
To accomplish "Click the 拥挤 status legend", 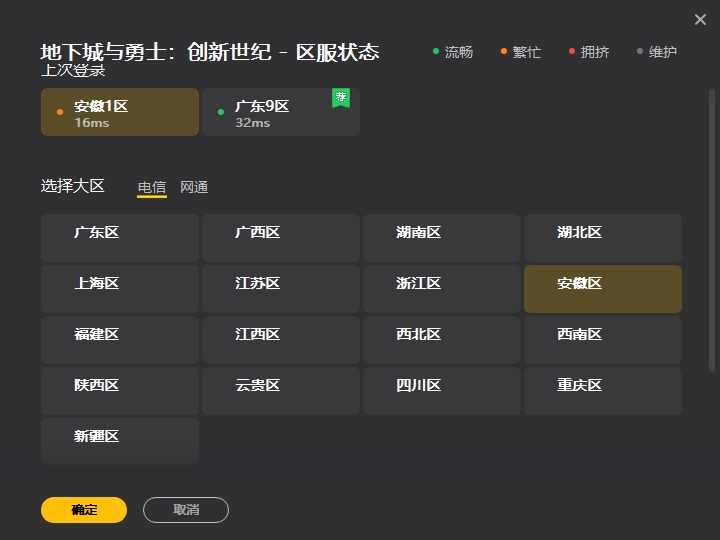I will point(589,52).
